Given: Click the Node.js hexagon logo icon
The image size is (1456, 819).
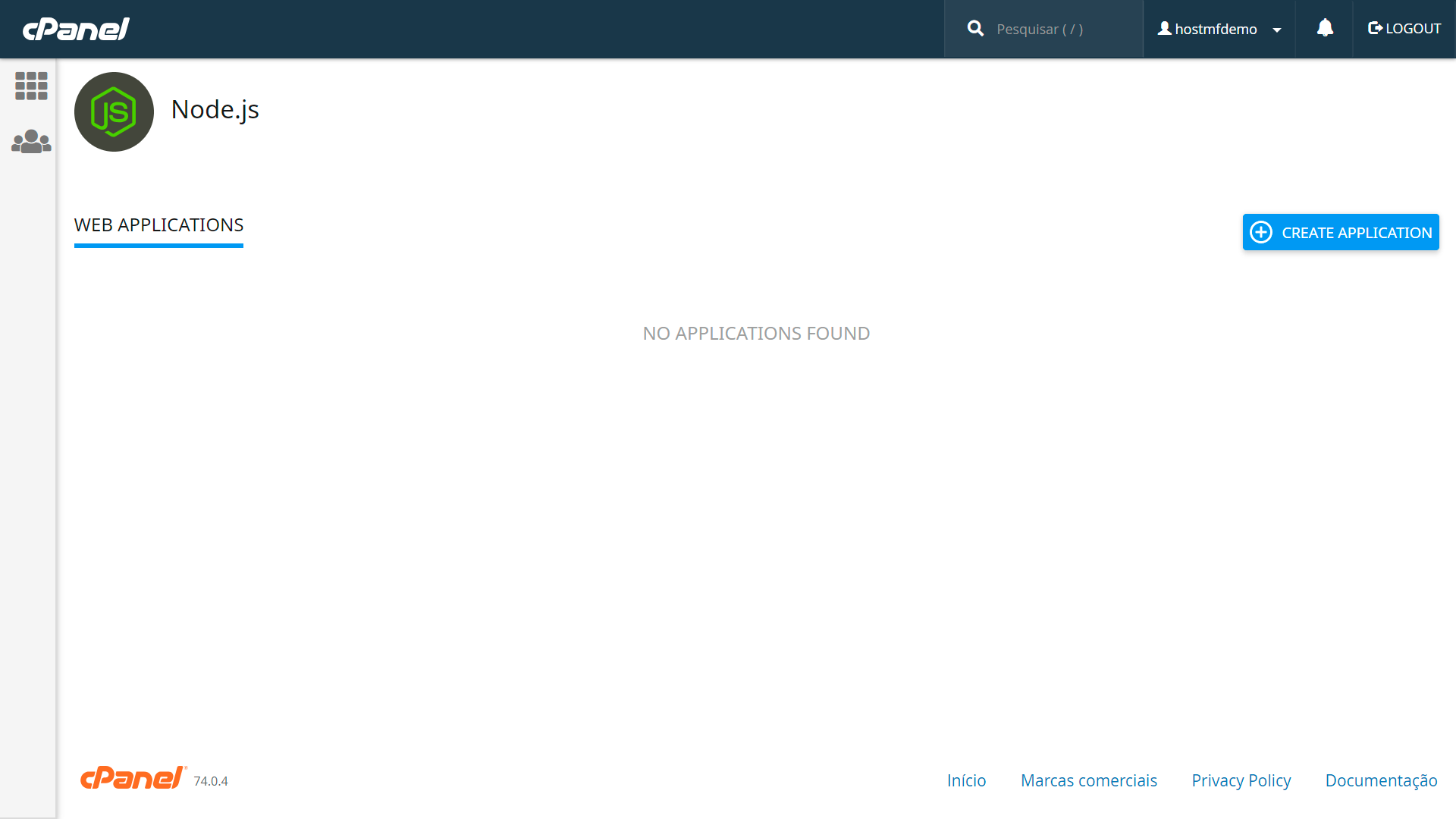Looking at the screenshot, I should [x=114, y=111].
